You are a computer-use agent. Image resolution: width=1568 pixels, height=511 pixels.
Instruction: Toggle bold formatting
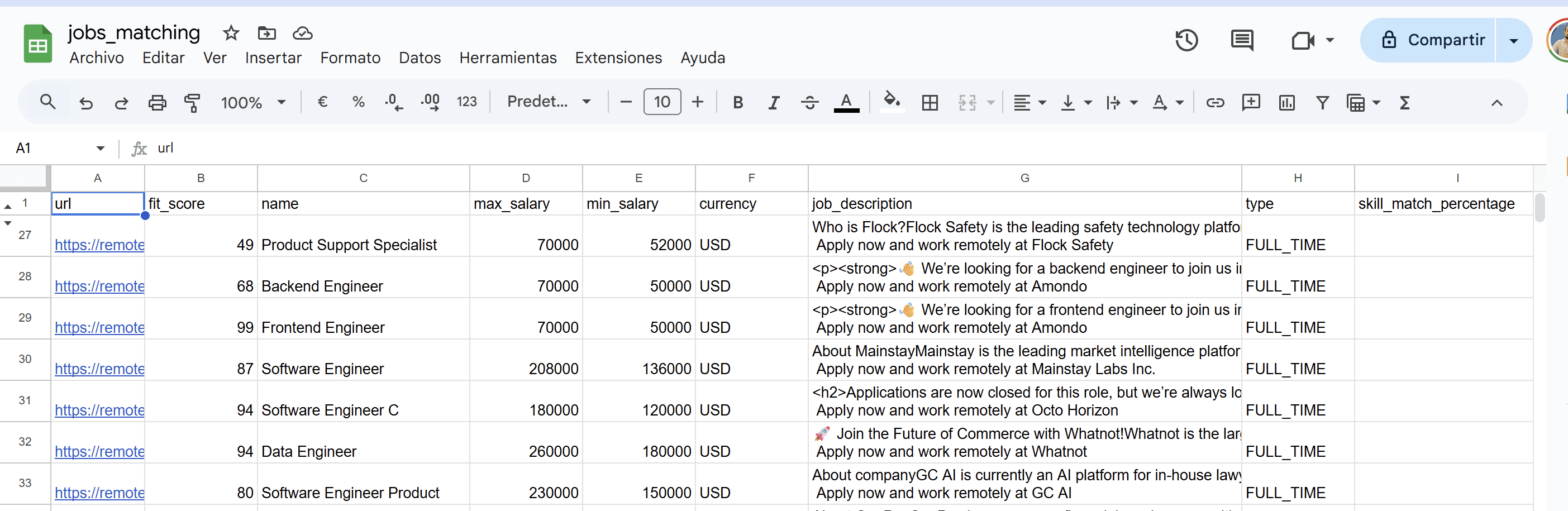738,102
